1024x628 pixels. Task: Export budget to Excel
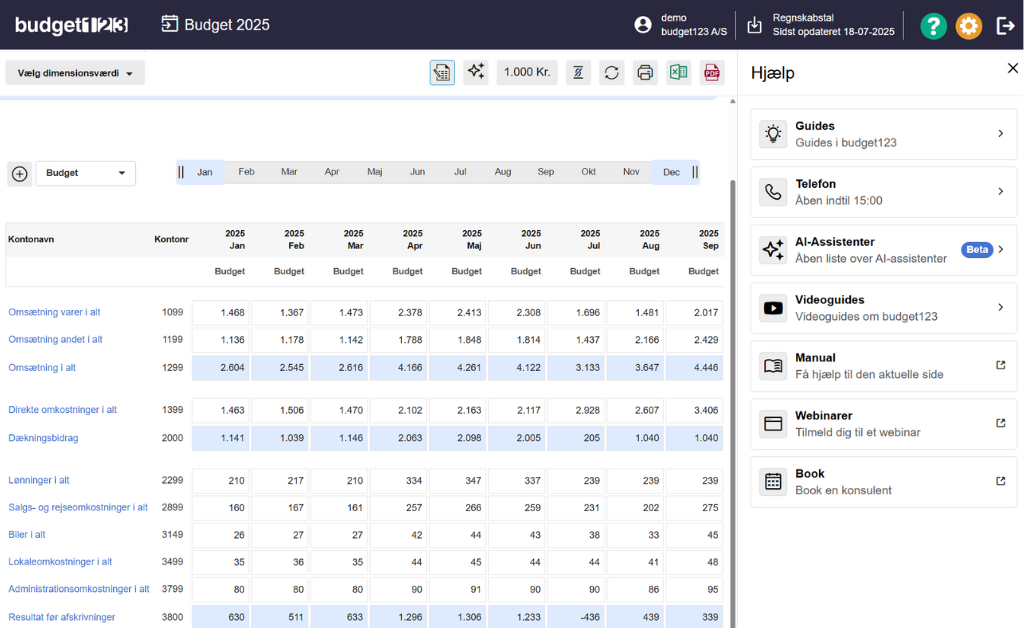coord(679,72)
